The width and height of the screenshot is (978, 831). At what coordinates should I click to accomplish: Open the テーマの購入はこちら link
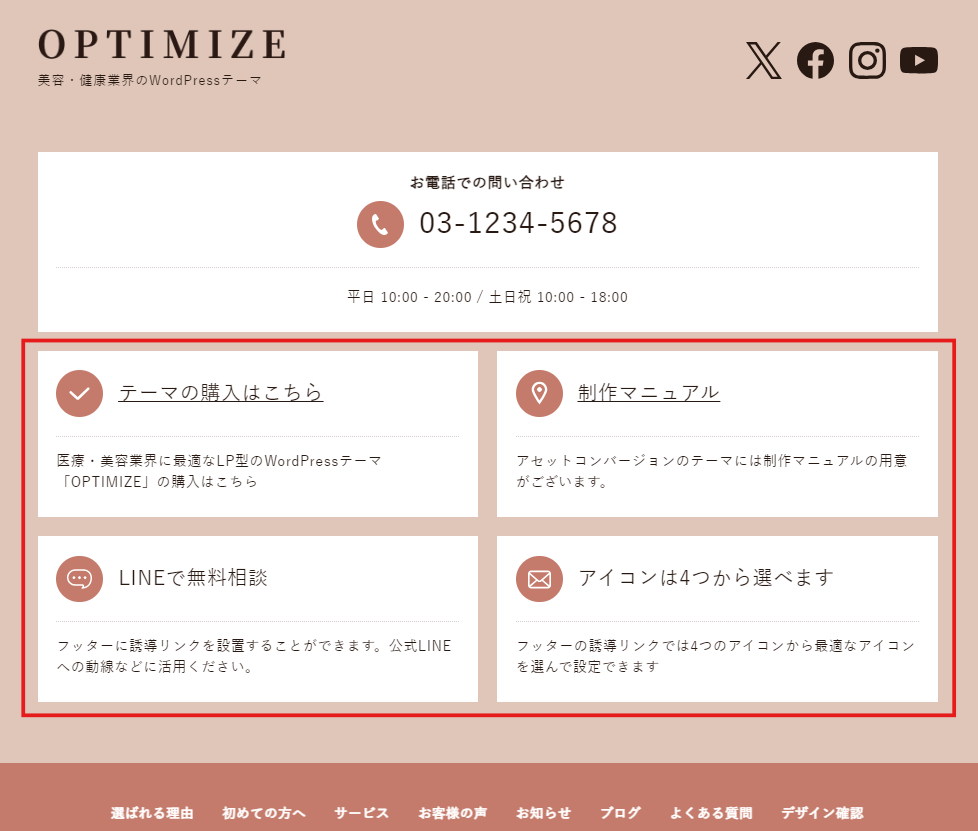221,392
